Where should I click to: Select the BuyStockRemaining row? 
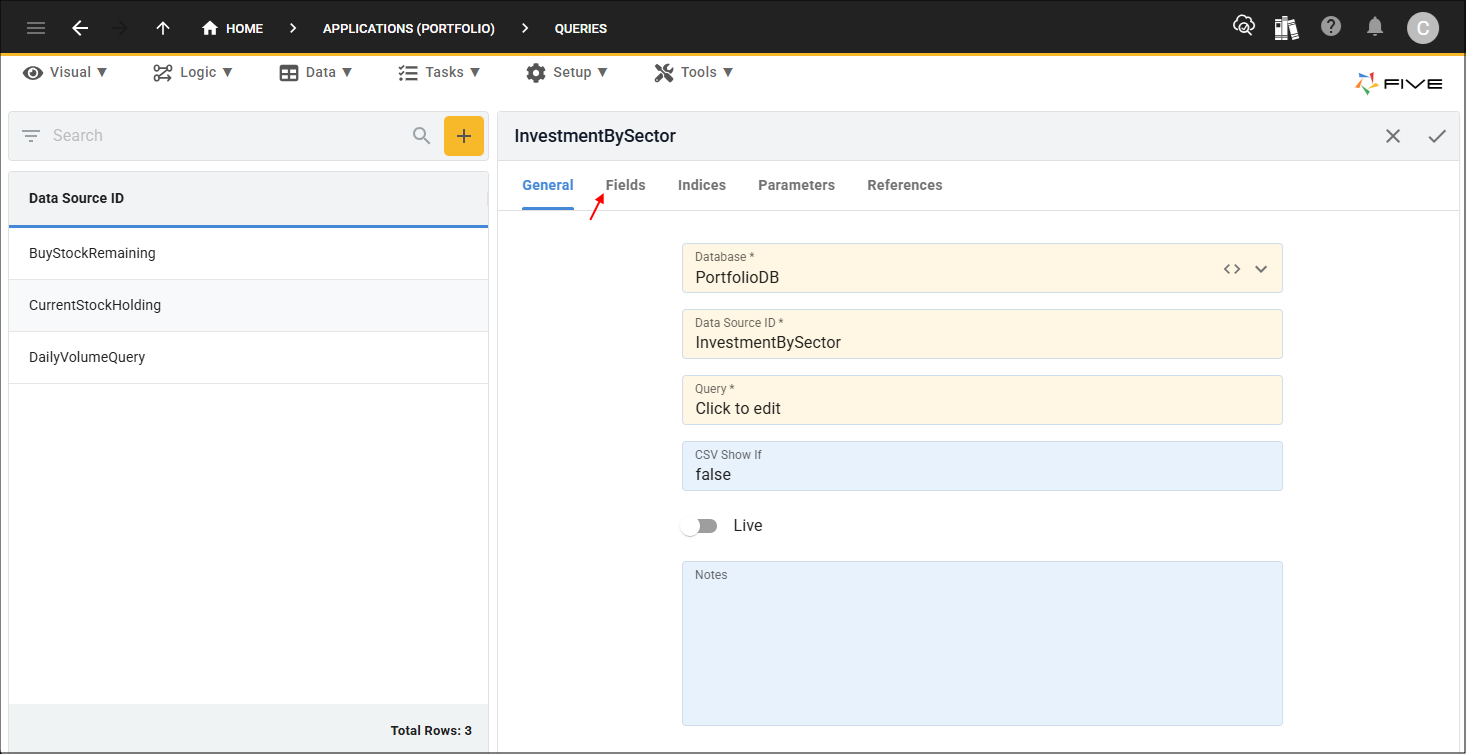click(x=248, y=253)
